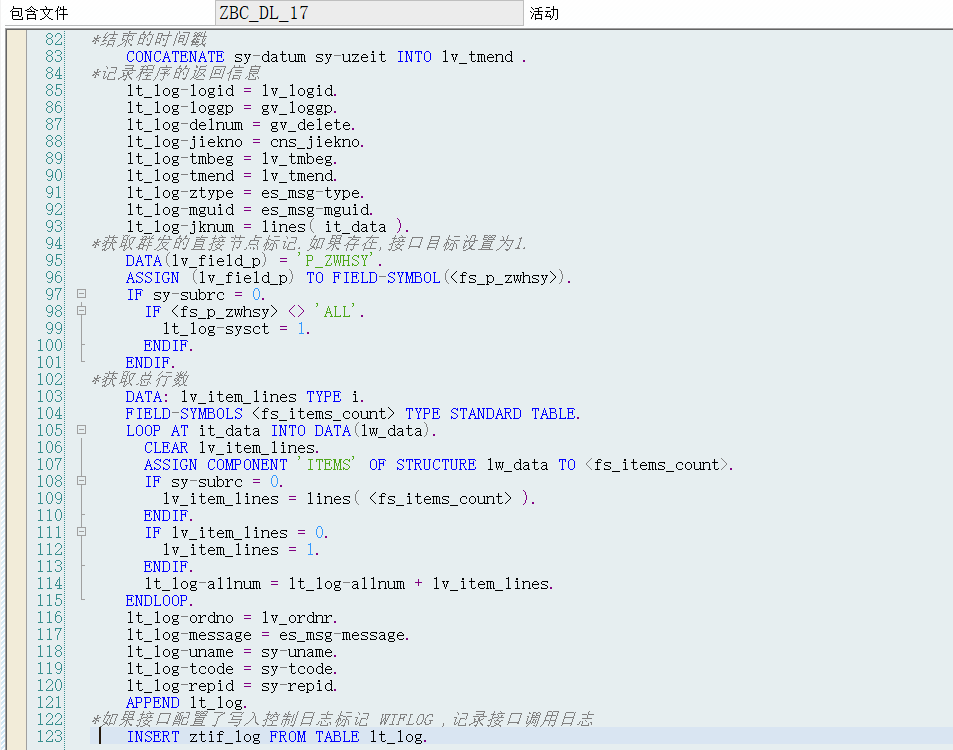Place cursor on 'lt_log-ztype = es_msg-type.'
Viewport: 953px width, 750px height.
pos(245,193)
